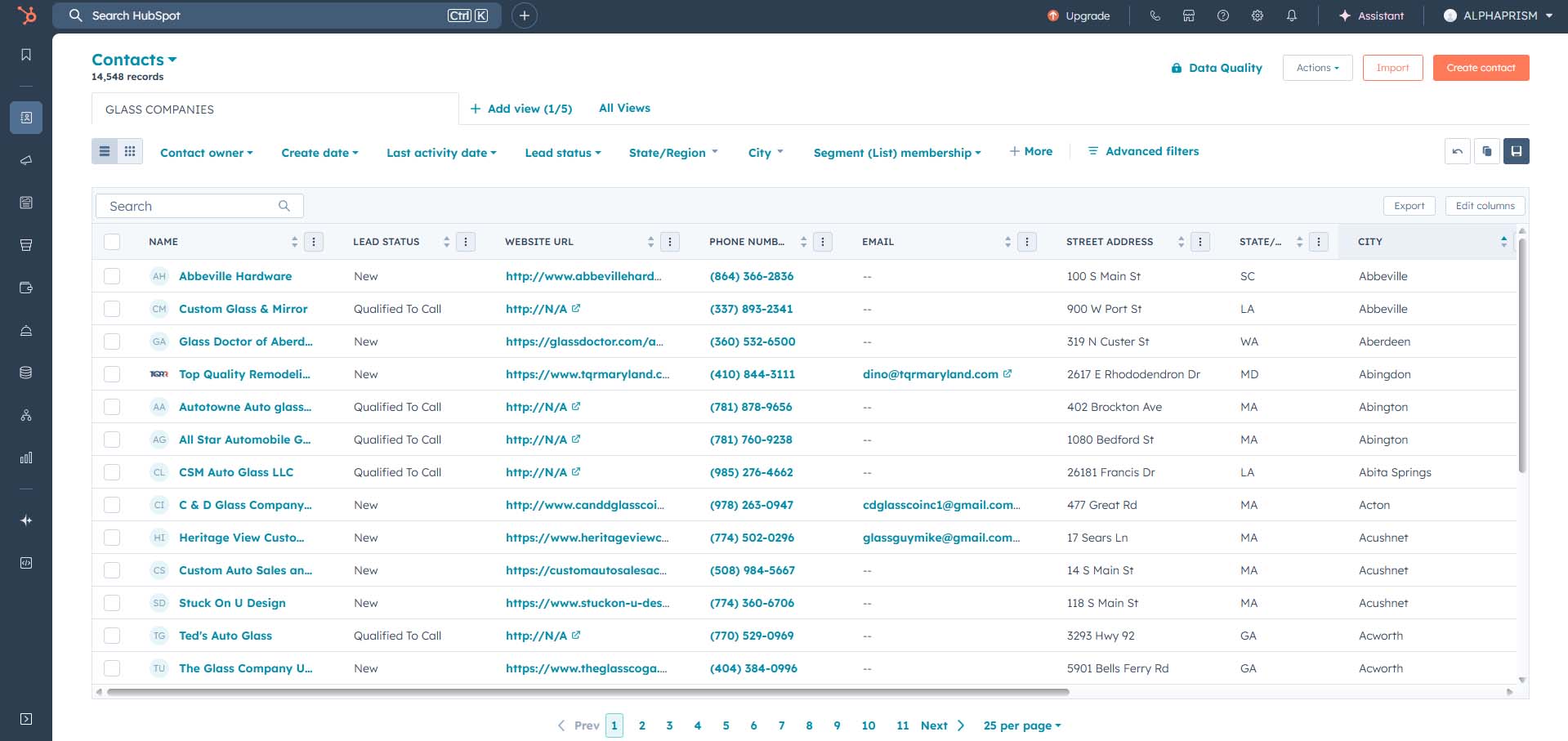
Task: Open Last activity date filter dropdown
Action: (x=441, y=153)
